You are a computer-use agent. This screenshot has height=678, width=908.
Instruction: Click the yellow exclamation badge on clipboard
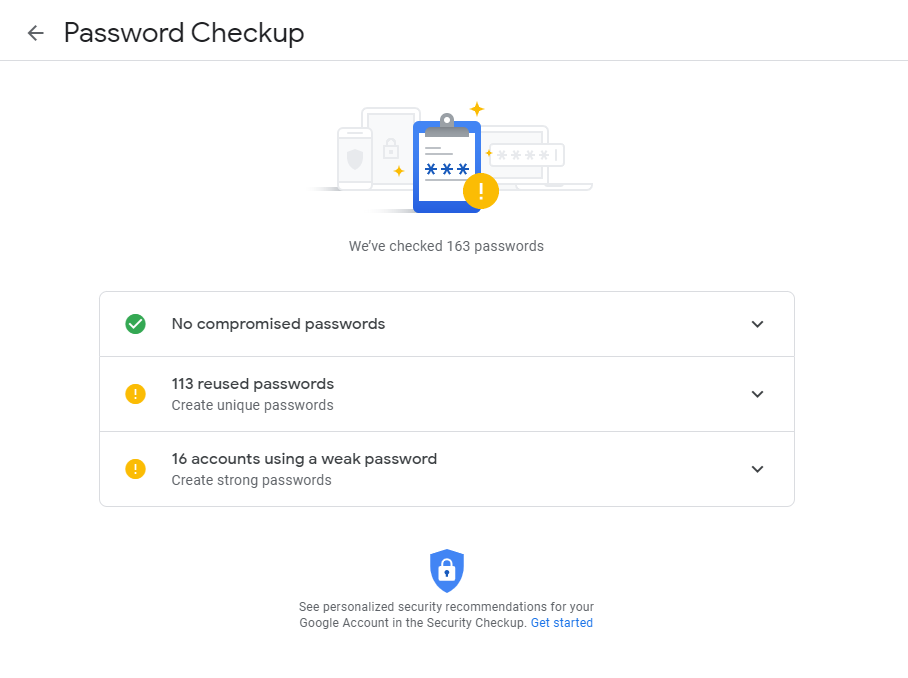(x=481, y=191)
